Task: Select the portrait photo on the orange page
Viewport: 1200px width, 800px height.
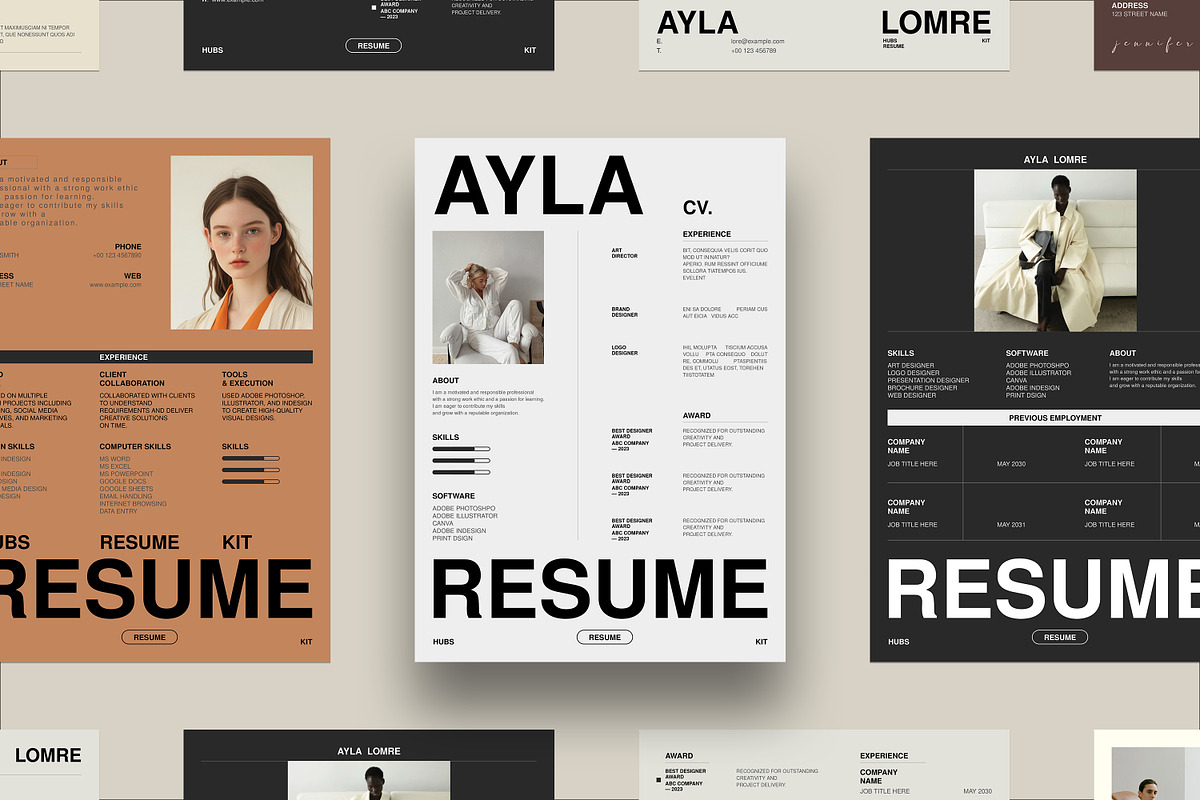Action: pos(242,243)
